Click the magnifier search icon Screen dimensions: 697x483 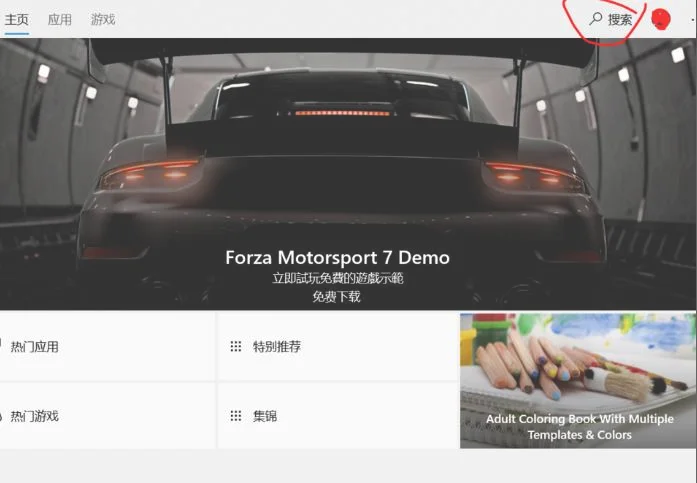point(595,19)
